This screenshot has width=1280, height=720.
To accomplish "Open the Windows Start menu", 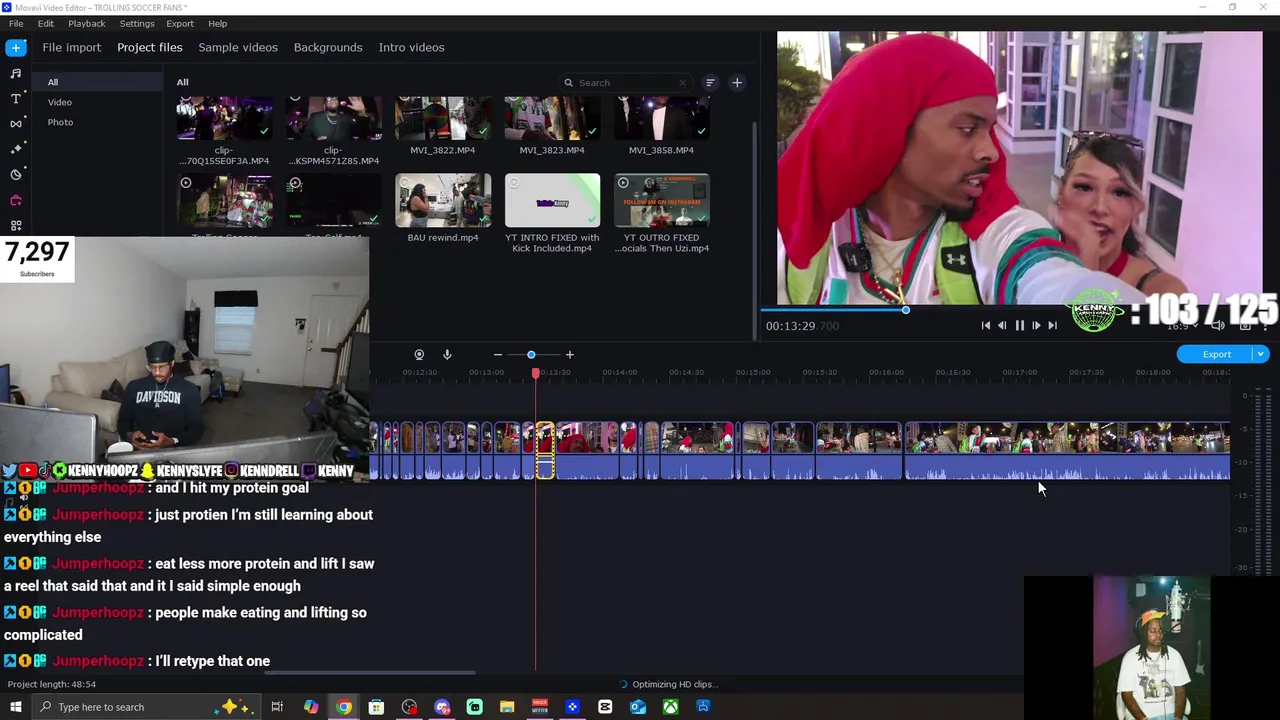I will (15, 707).
